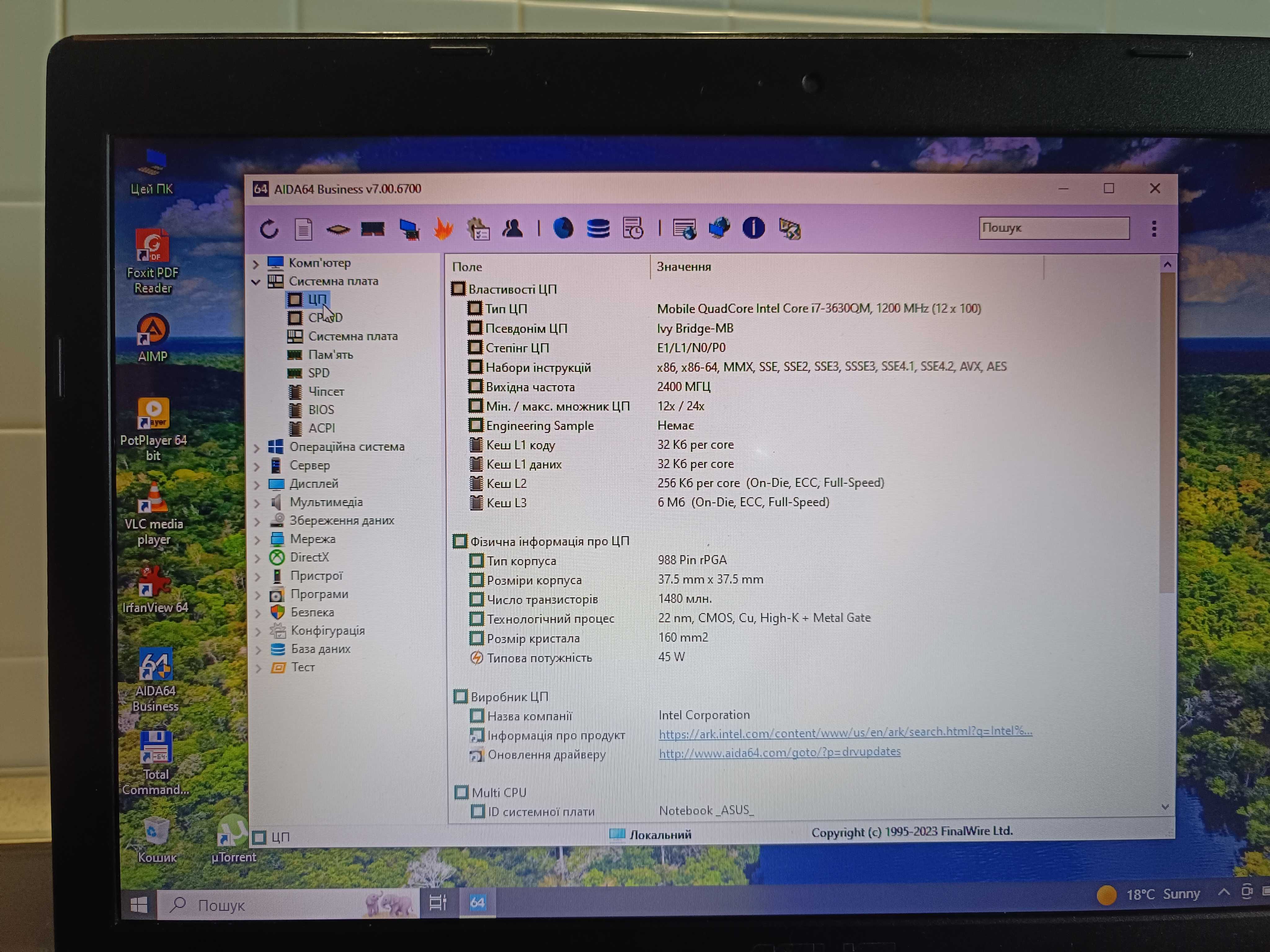Open the Кошик recycle bin icon
1270x952 pixels.
pyautogui.click(x=157, y=841)
